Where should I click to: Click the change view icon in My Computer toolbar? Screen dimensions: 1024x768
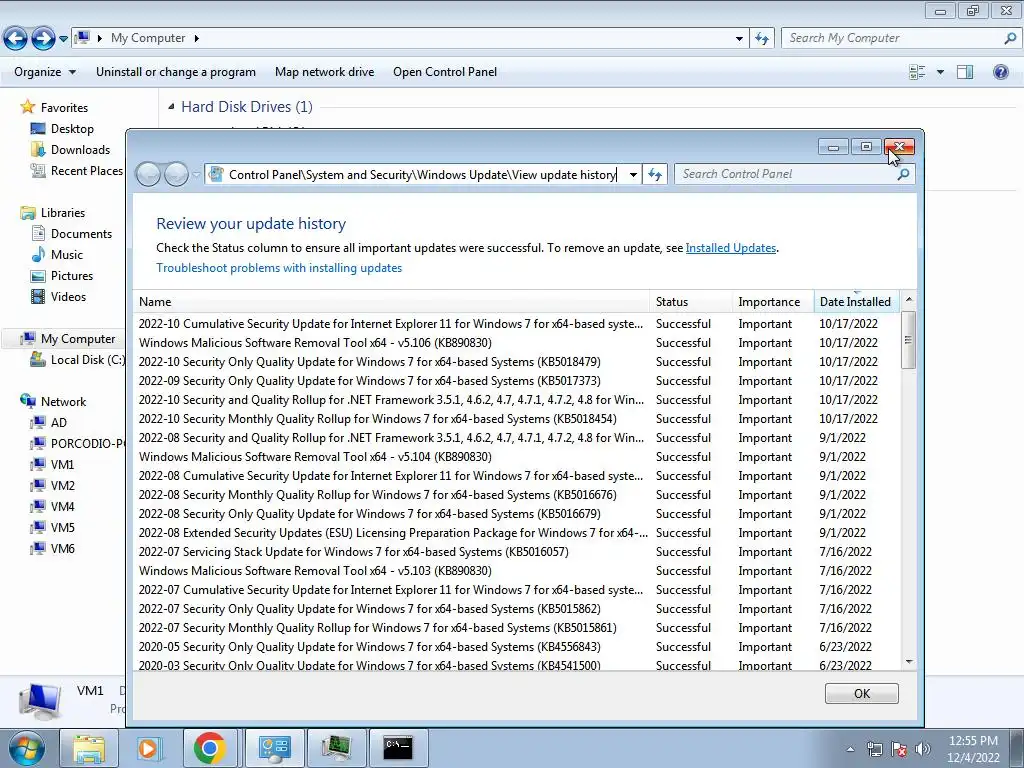click(x=917, y=72)
